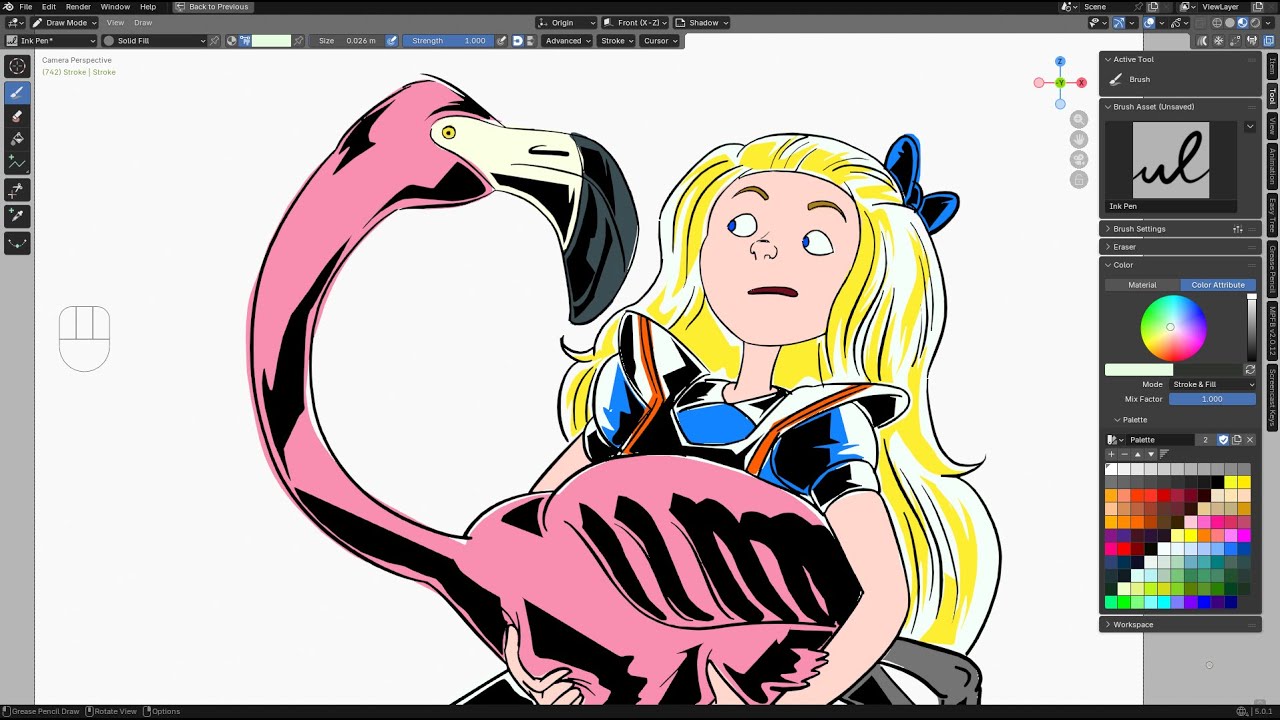Pick a hue on the color wheel
Viewport: 1280px width, 720px height.
pos(1173,328)
